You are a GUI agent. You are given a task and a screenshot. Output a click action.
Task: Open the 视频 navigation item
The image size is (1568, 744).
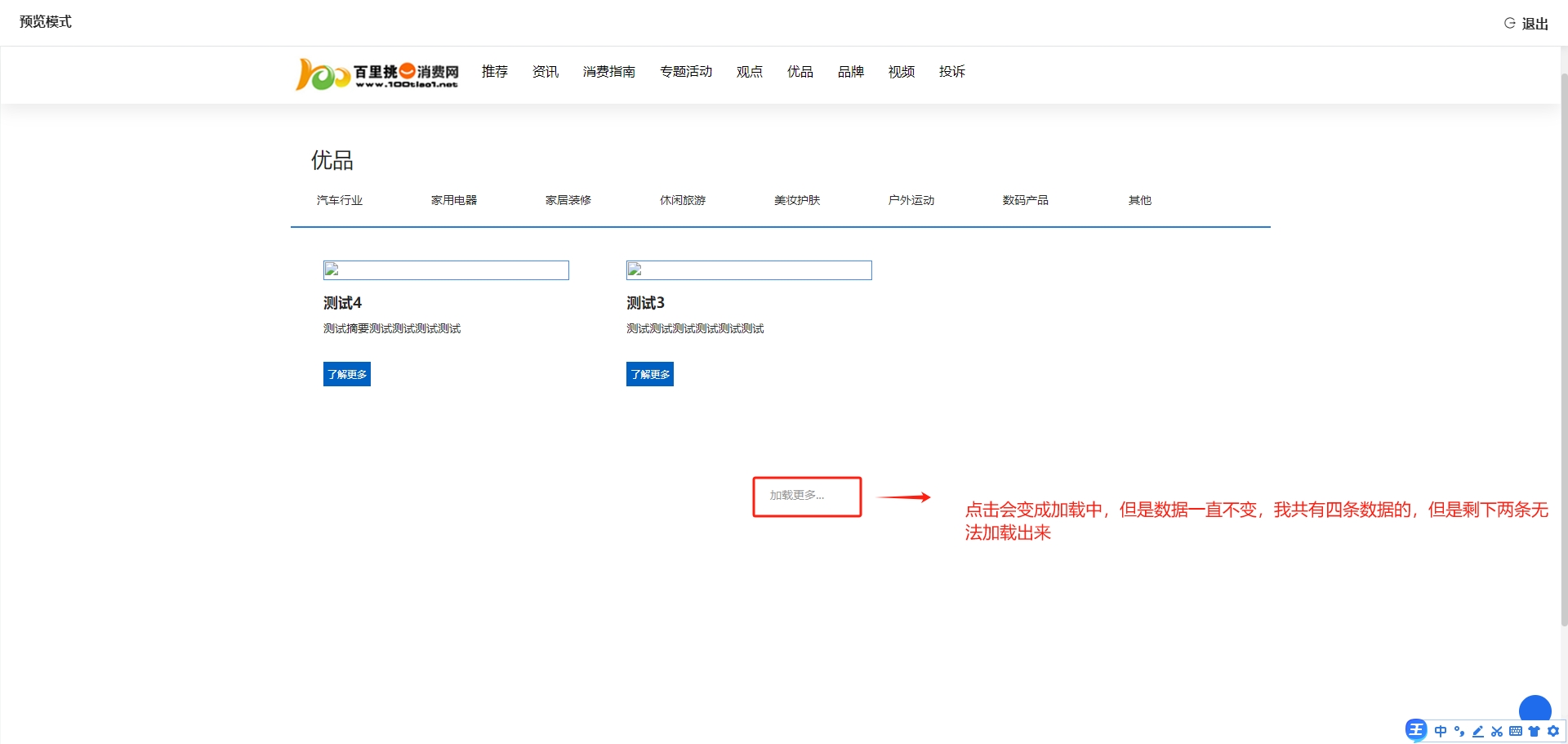902,72
